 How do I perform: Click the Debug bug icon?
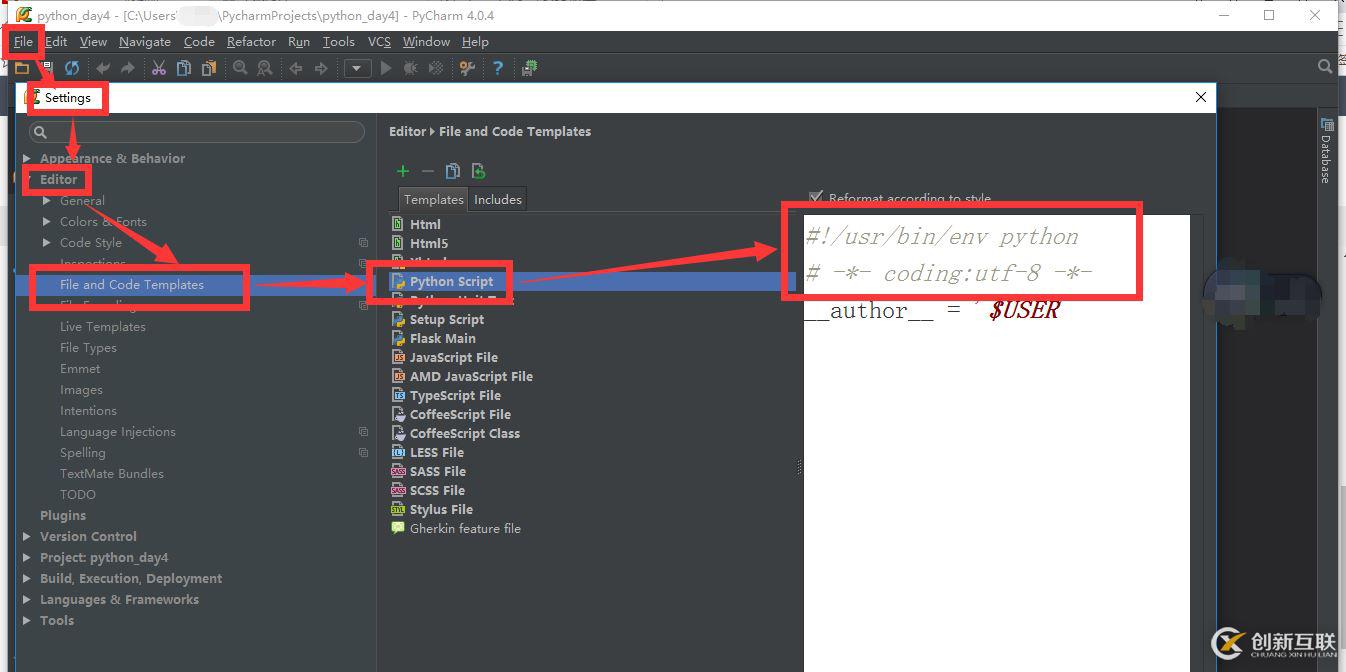[410, 68]
